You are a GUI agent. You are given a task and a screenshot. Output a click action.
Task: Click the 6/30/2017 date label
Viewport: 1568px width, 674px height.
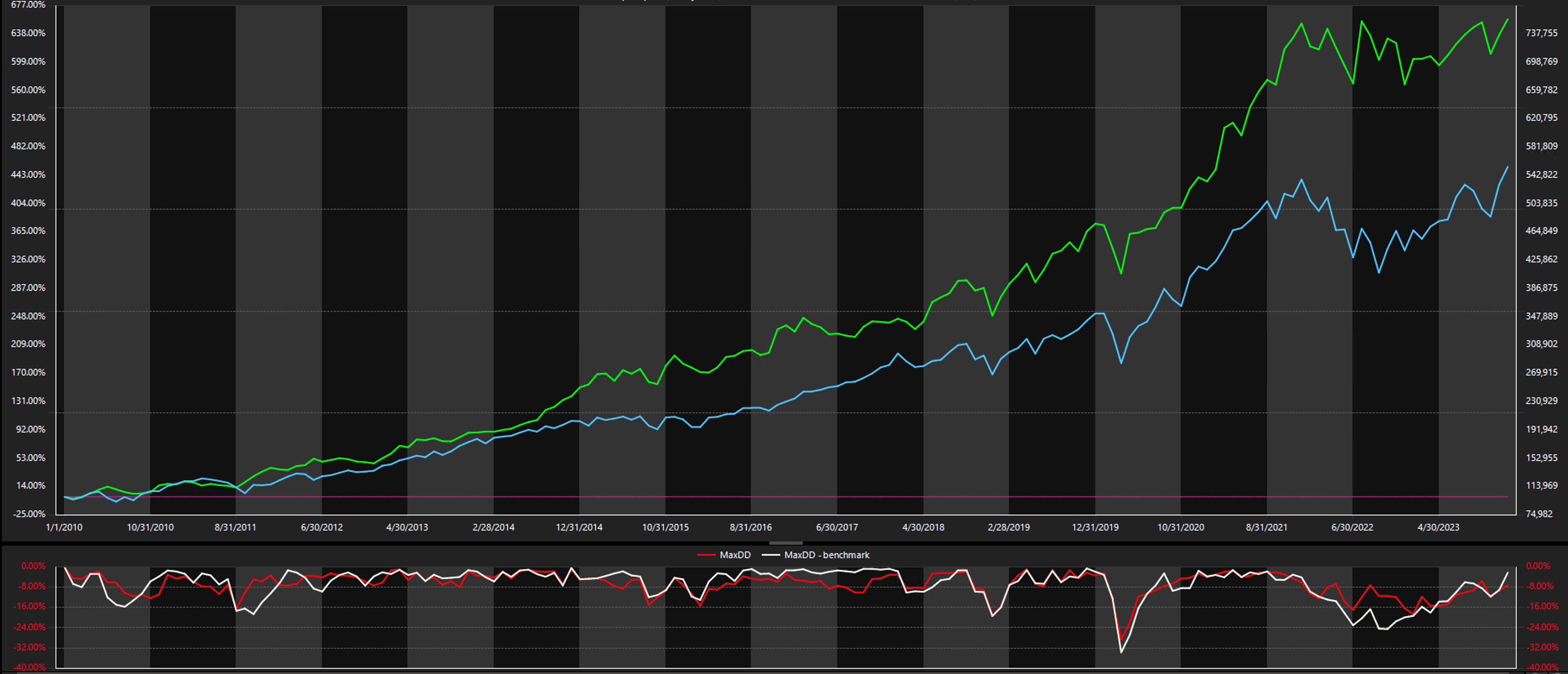[837, 527]
